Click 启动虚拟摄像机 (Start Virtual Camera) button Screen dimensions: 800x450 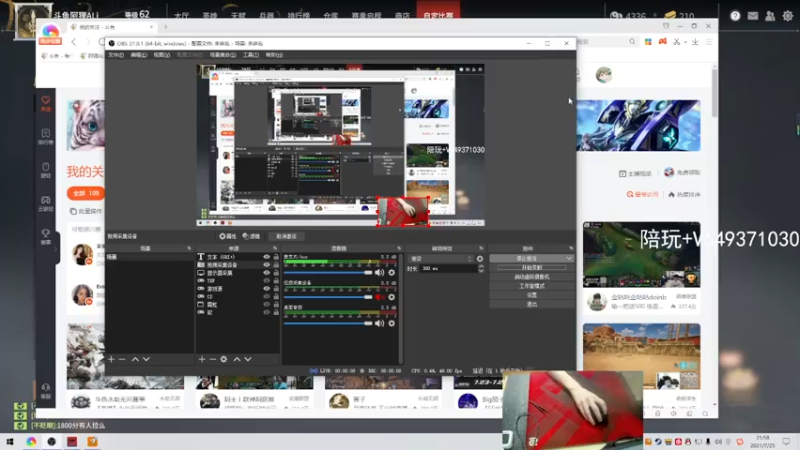532,277
